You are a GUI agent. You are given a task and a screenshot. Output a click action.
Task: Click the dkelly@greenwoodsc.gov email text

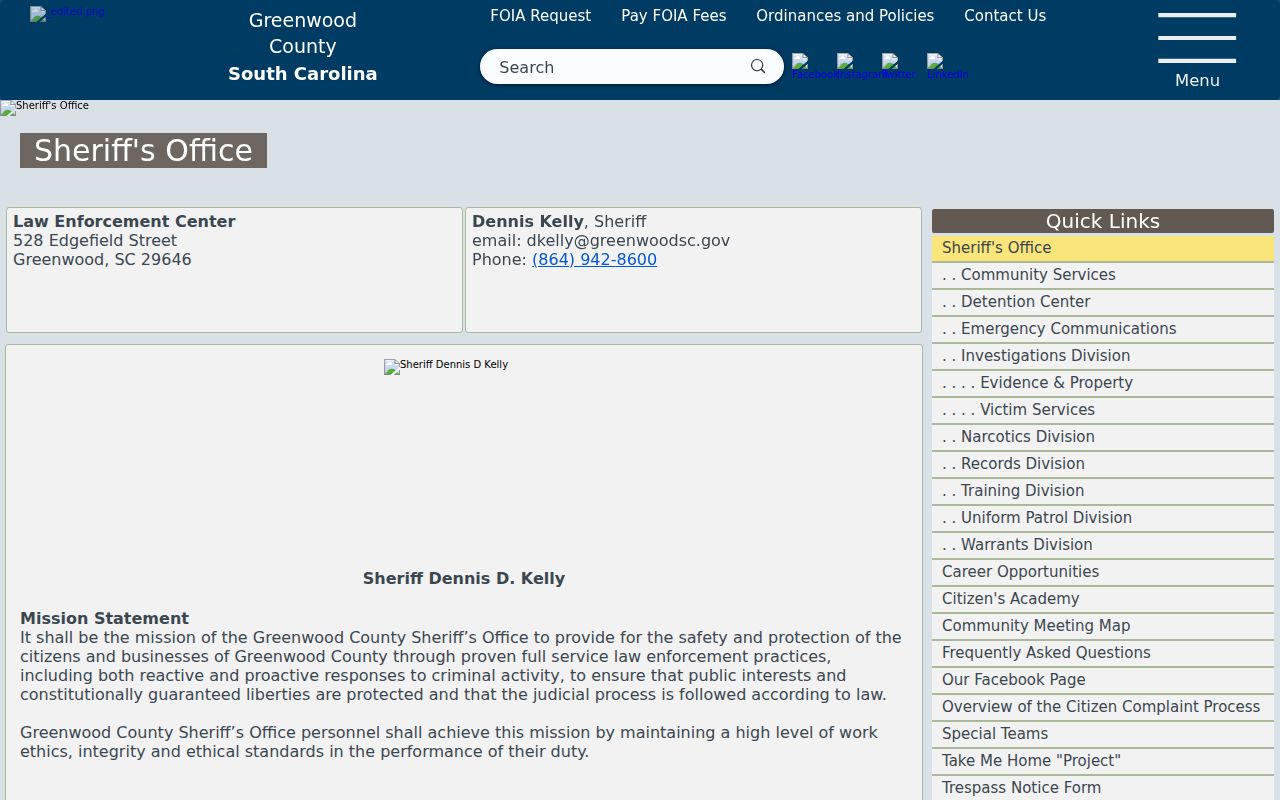point(628,241)
